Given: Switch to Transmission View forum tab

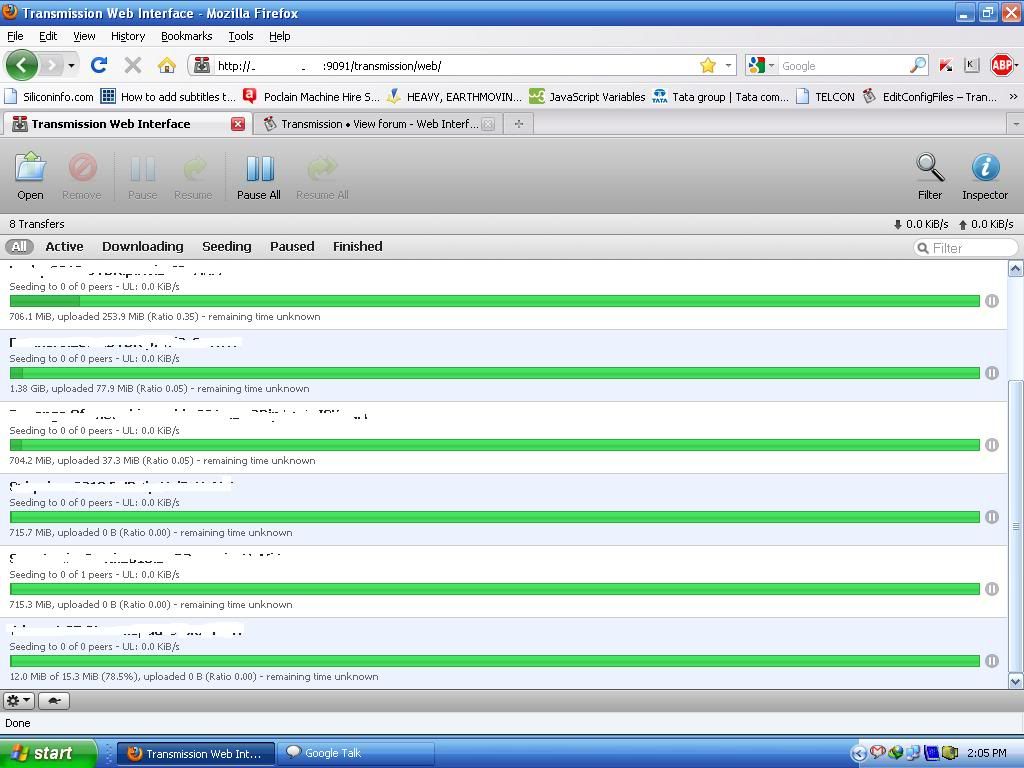Looking at the screenshot, I should (x=378, y=124).
